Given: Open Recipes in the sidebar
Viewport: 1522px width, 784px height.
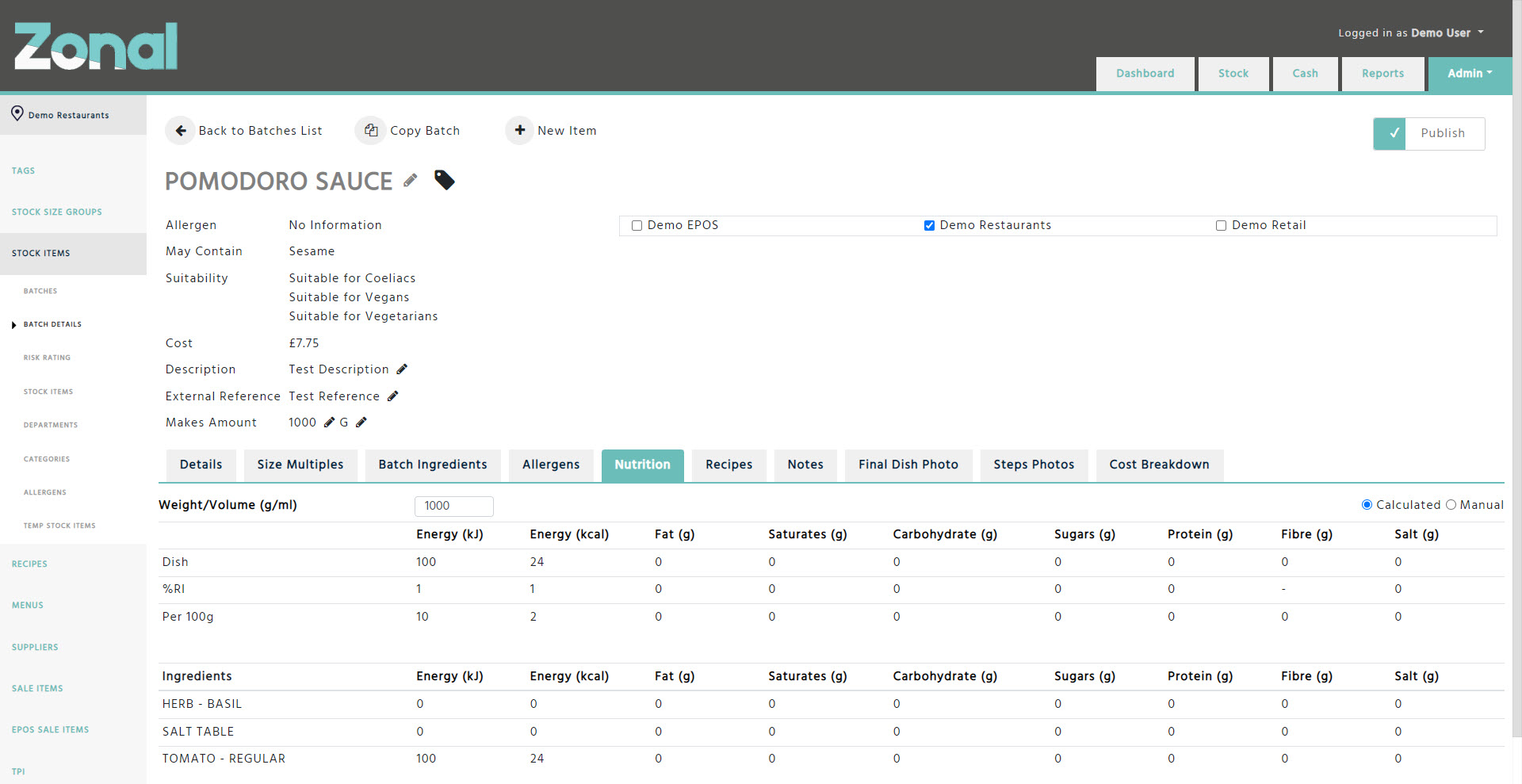Looking at the screenshot, I should click(x=29, y=564).
